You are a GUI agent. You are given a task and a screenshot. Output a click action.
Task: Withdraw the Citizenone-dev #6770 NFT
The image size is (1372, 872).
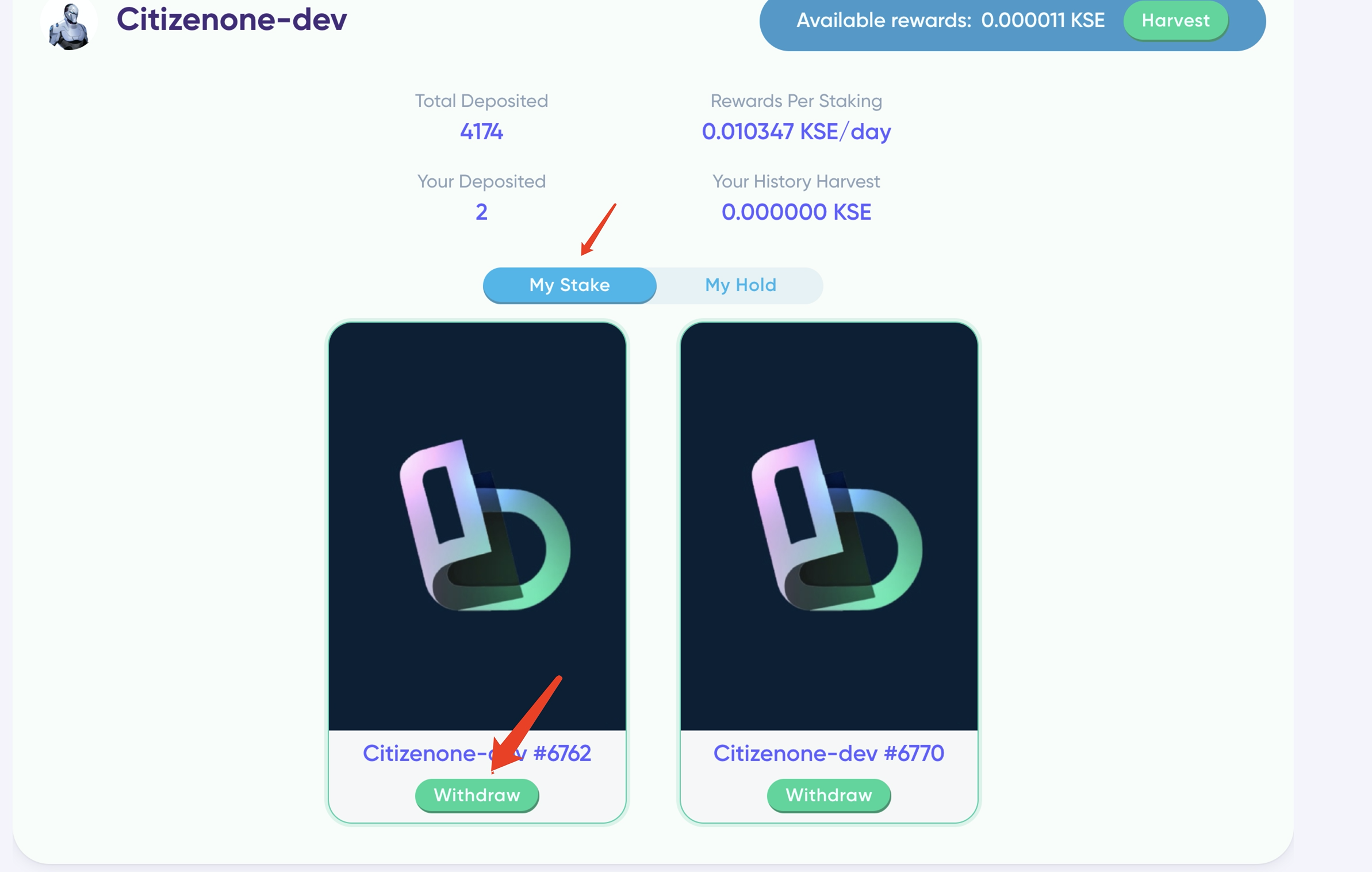pyautogui.click(x=829, y=795)
